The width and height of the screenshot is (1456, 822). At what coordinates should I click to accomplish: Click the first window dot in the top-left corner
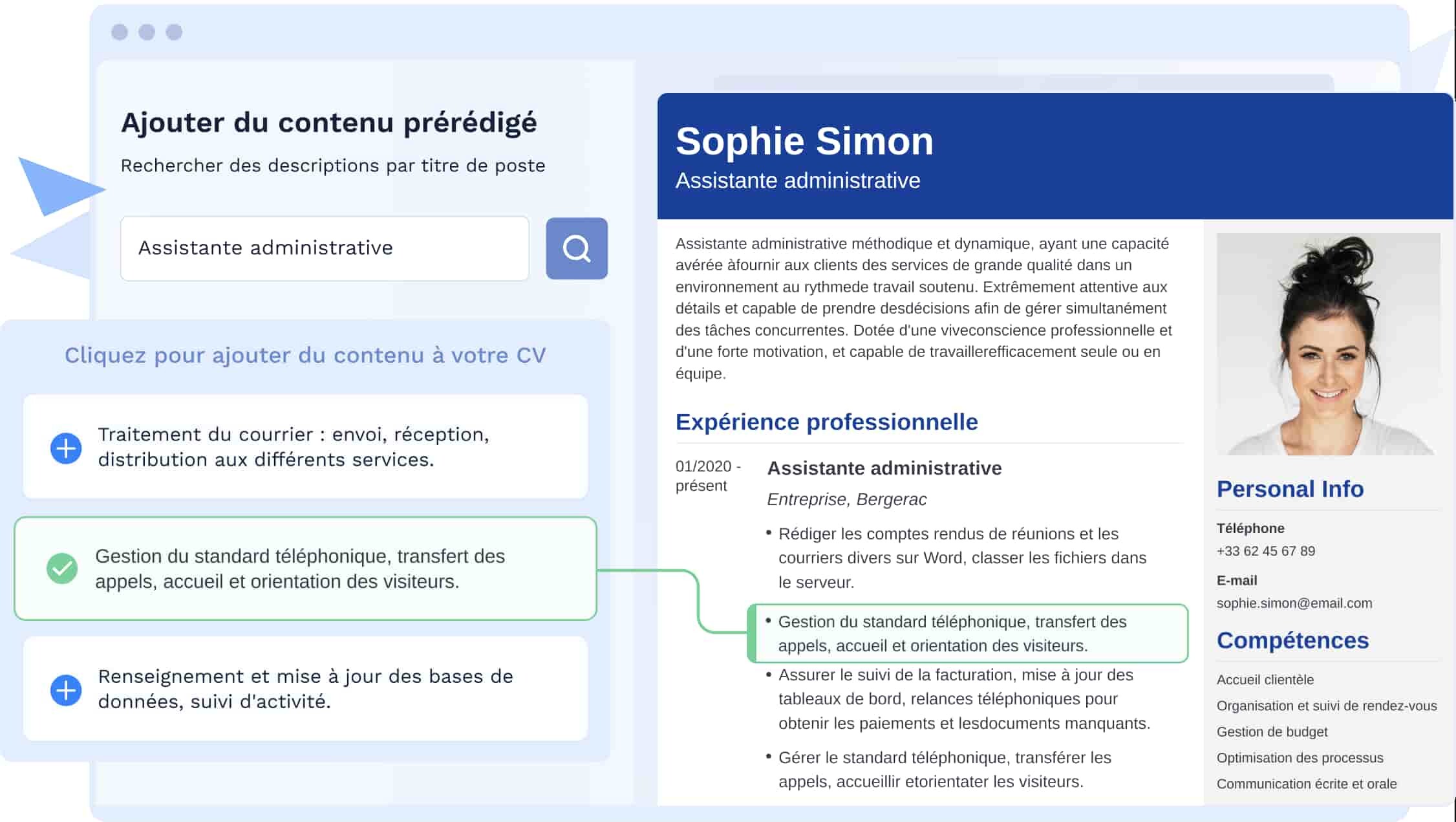click(119, 30)
